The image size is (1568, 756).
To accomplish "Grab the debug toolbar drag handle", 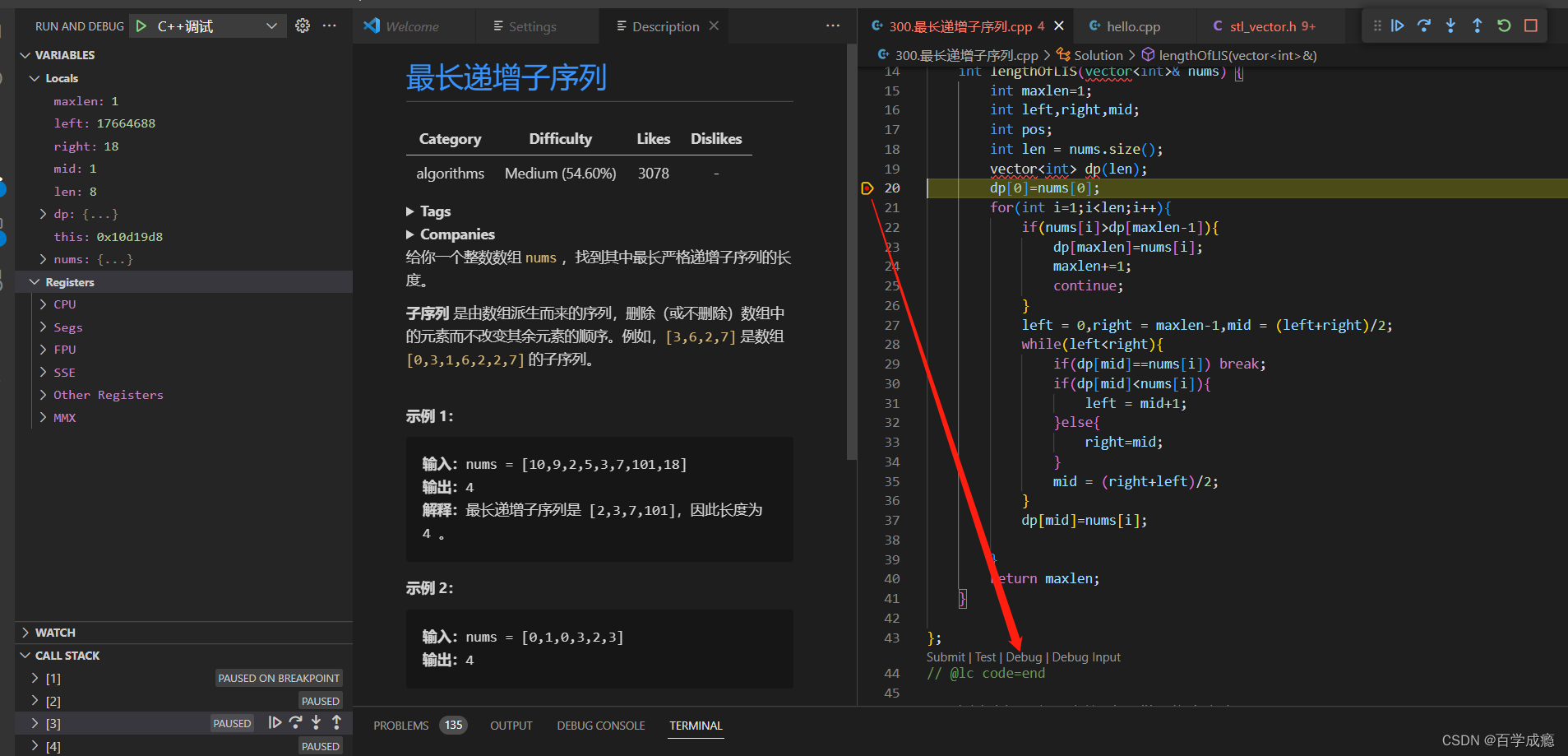I will (1377, 26).
